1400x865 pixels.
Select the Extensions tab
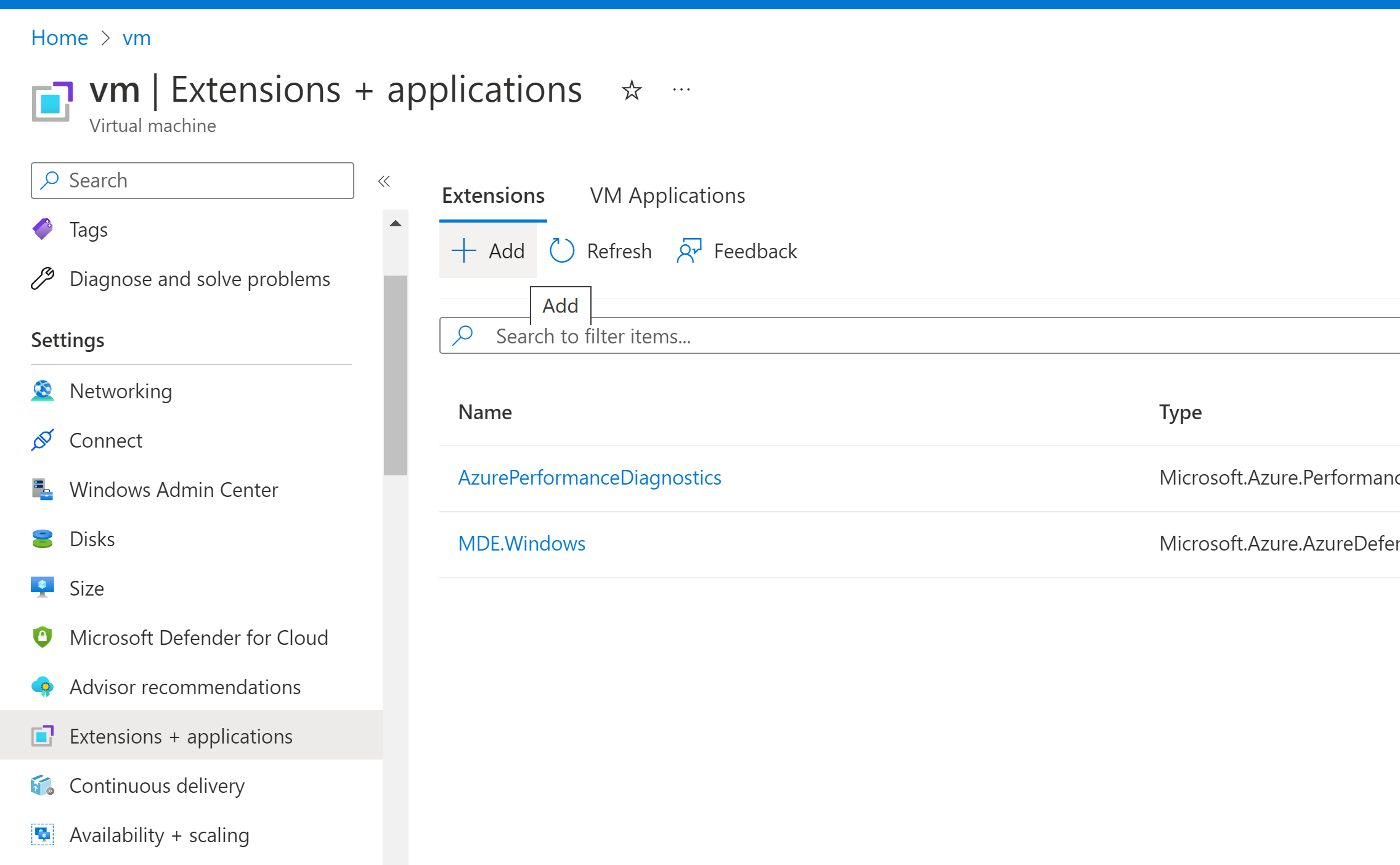click(x=492, y=195)
